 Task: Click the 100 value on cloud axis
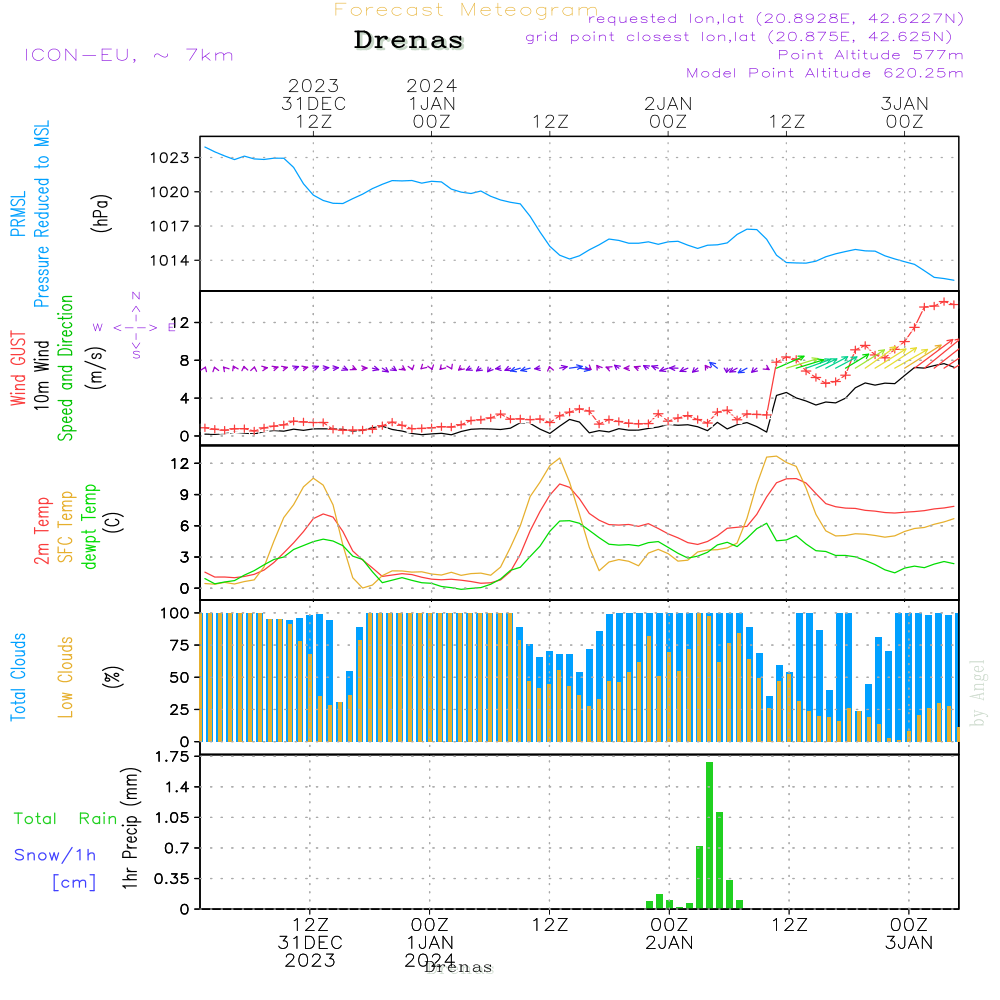tap(175, 613)
